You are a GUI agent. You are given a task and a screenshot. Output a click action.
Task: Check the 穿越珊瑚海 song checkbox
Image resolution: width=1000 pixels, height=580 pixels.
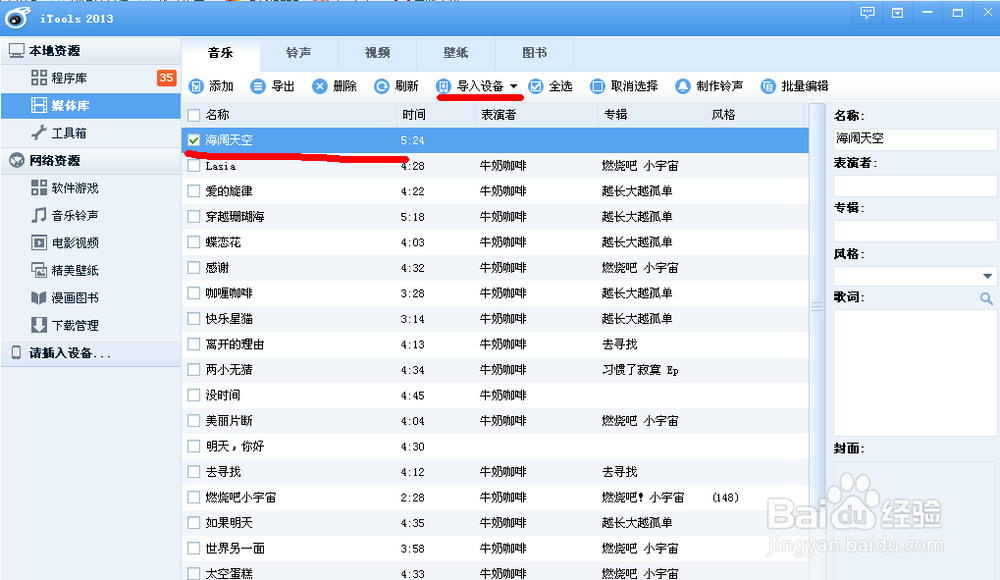point(194,216)
